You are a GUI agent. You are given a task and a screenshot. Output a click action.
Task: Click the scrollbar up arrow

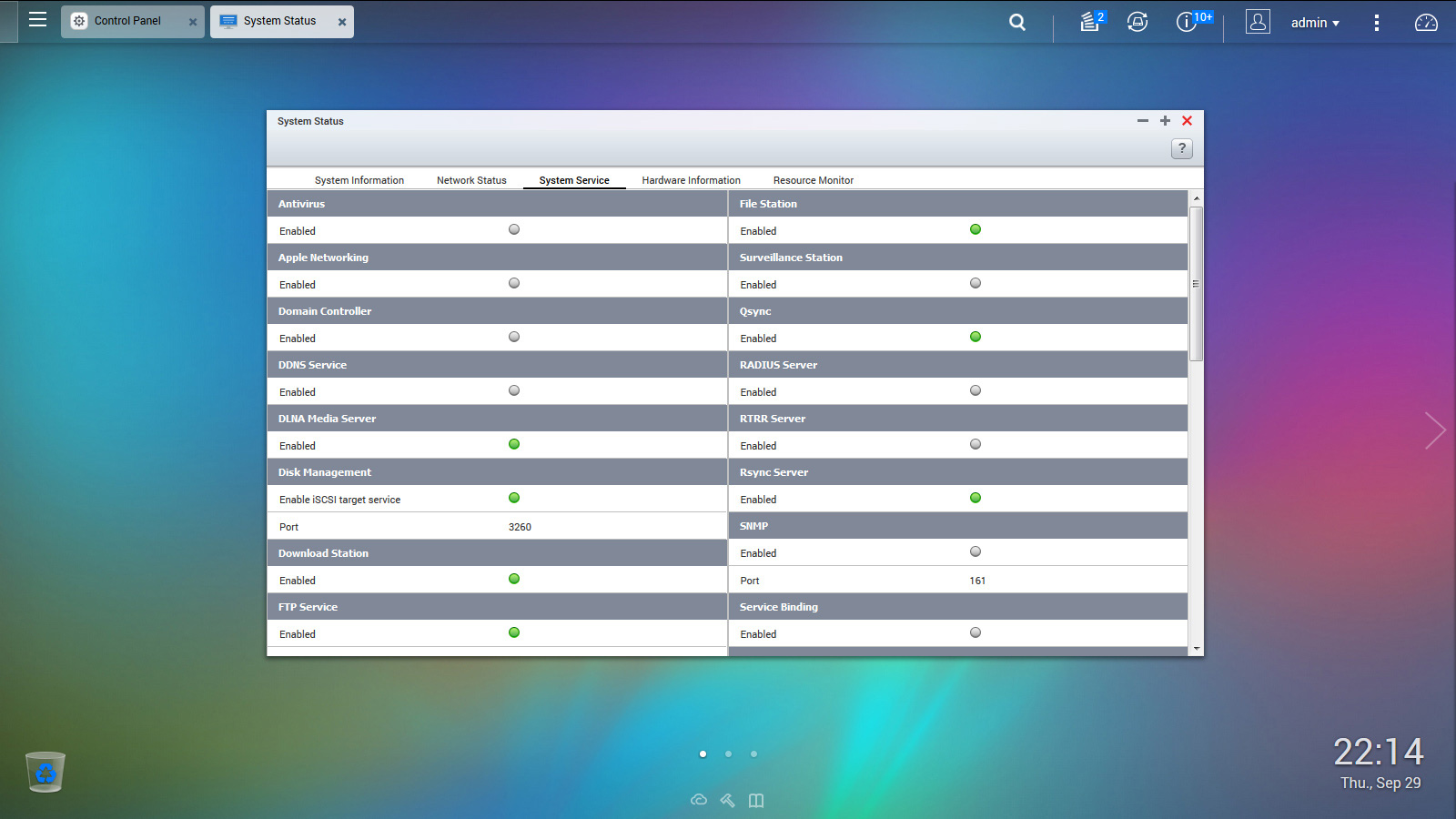pos(1197,197)
